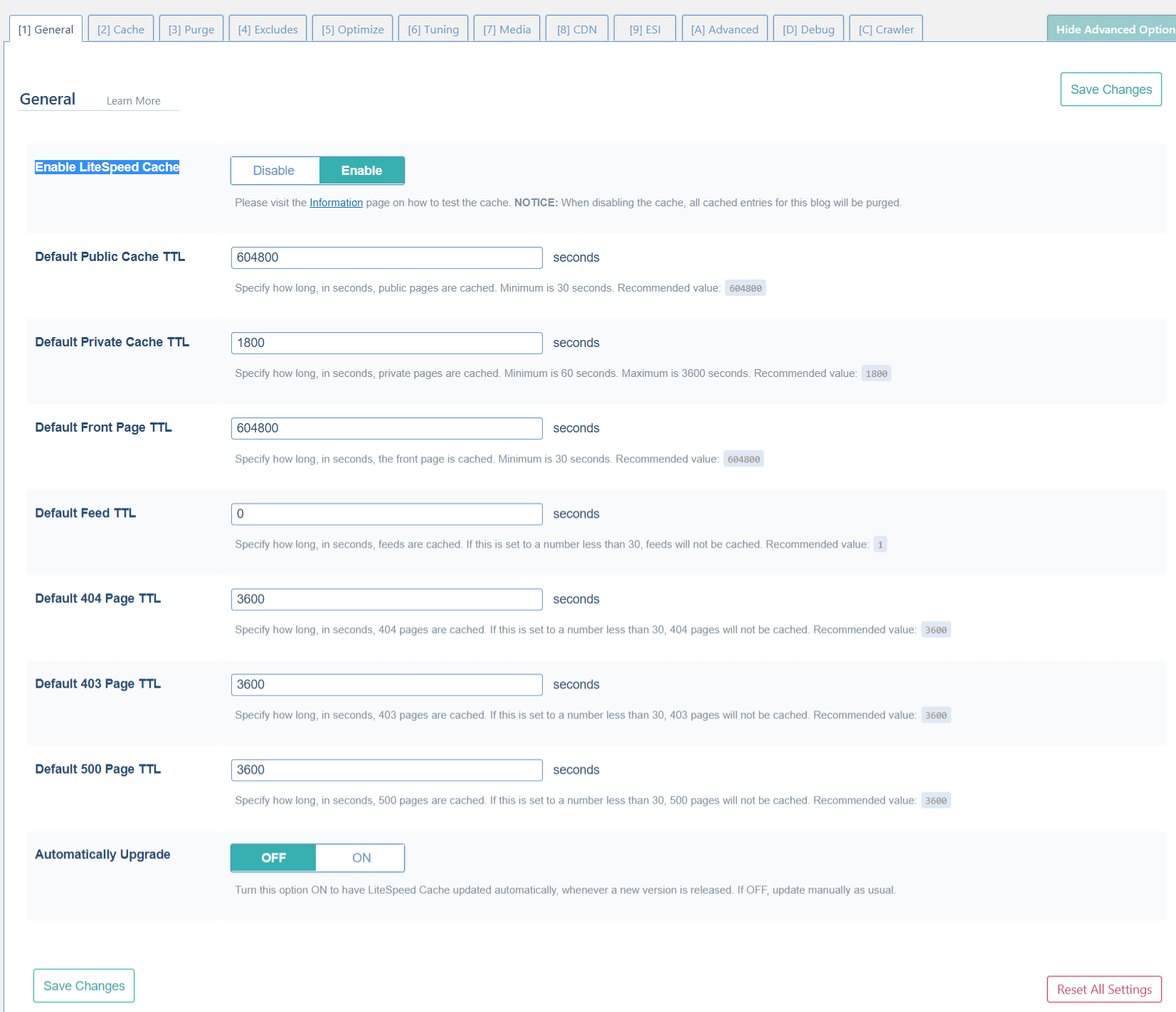Image resolution: width=1176 pixels, height=1012 pixels.
Task: Open the [3] Purge tab
Action: click(x=191, y=29)
